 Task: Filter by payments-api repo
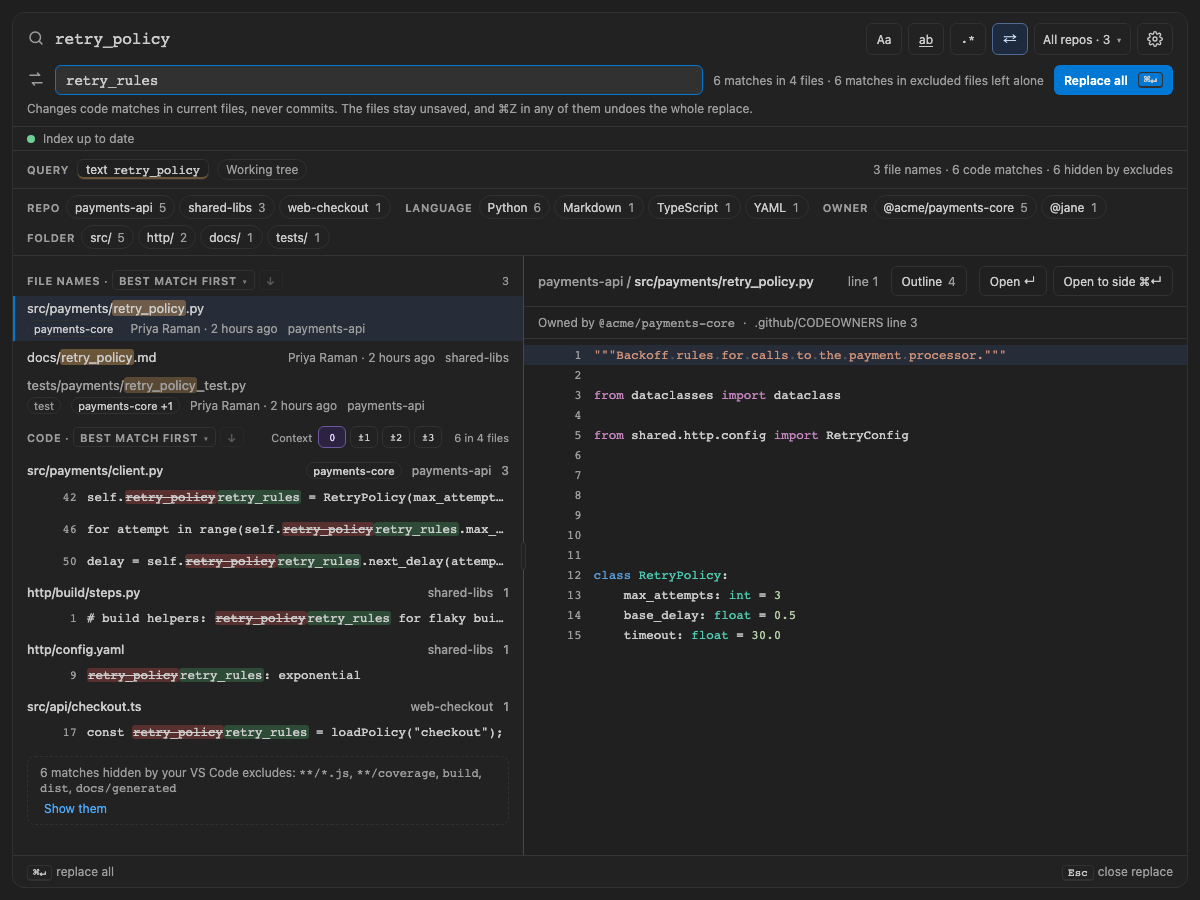pyautogui.click(x=121, y=208)
